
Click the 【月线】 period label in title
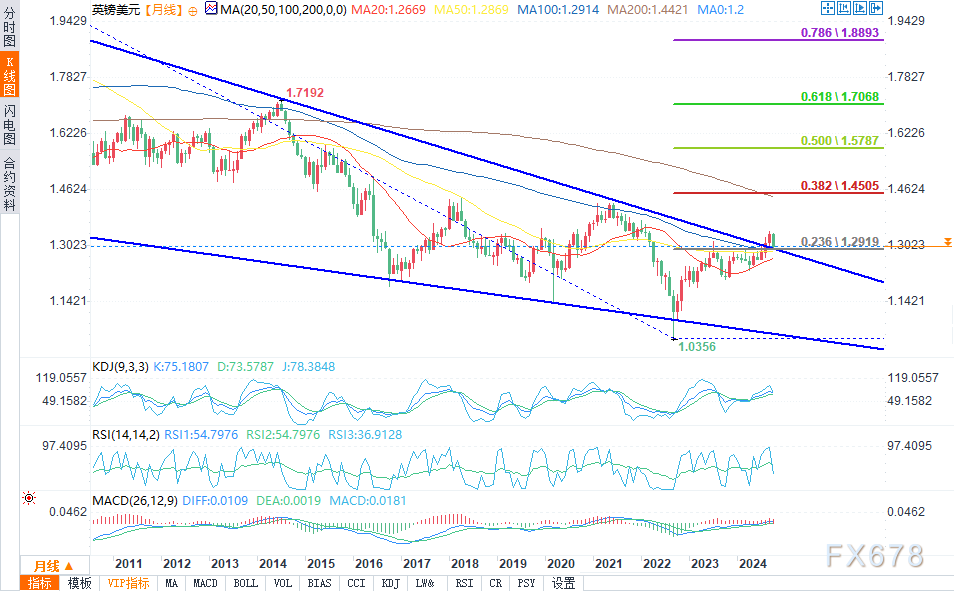pos(164,10)
